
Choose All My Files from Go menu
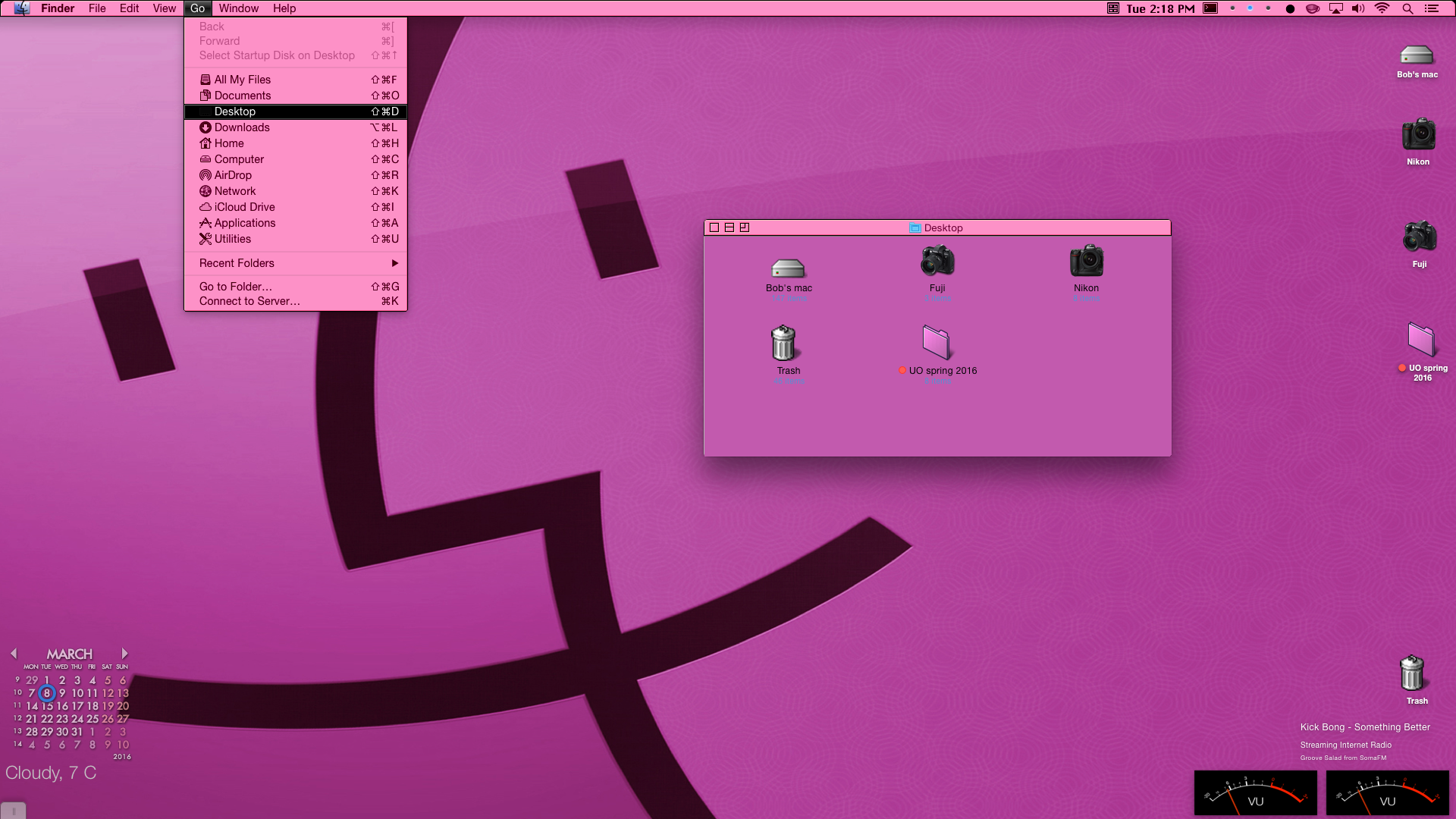click(296, 80)
